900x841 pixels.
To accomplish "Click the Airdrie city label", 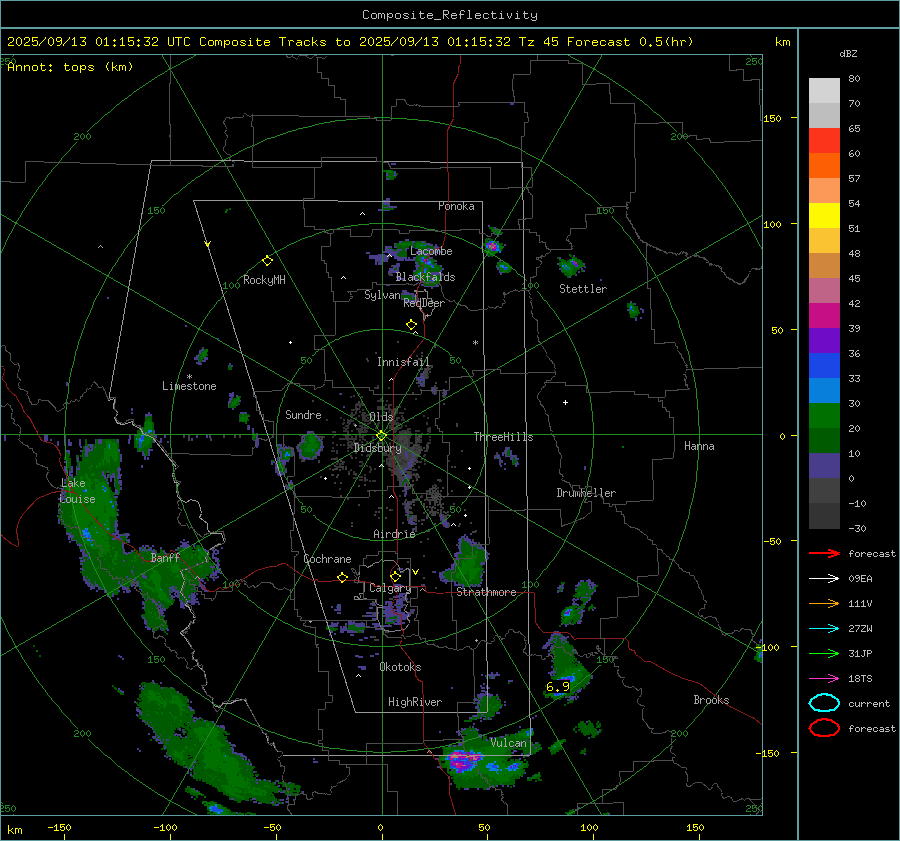I will coord(394,534).
